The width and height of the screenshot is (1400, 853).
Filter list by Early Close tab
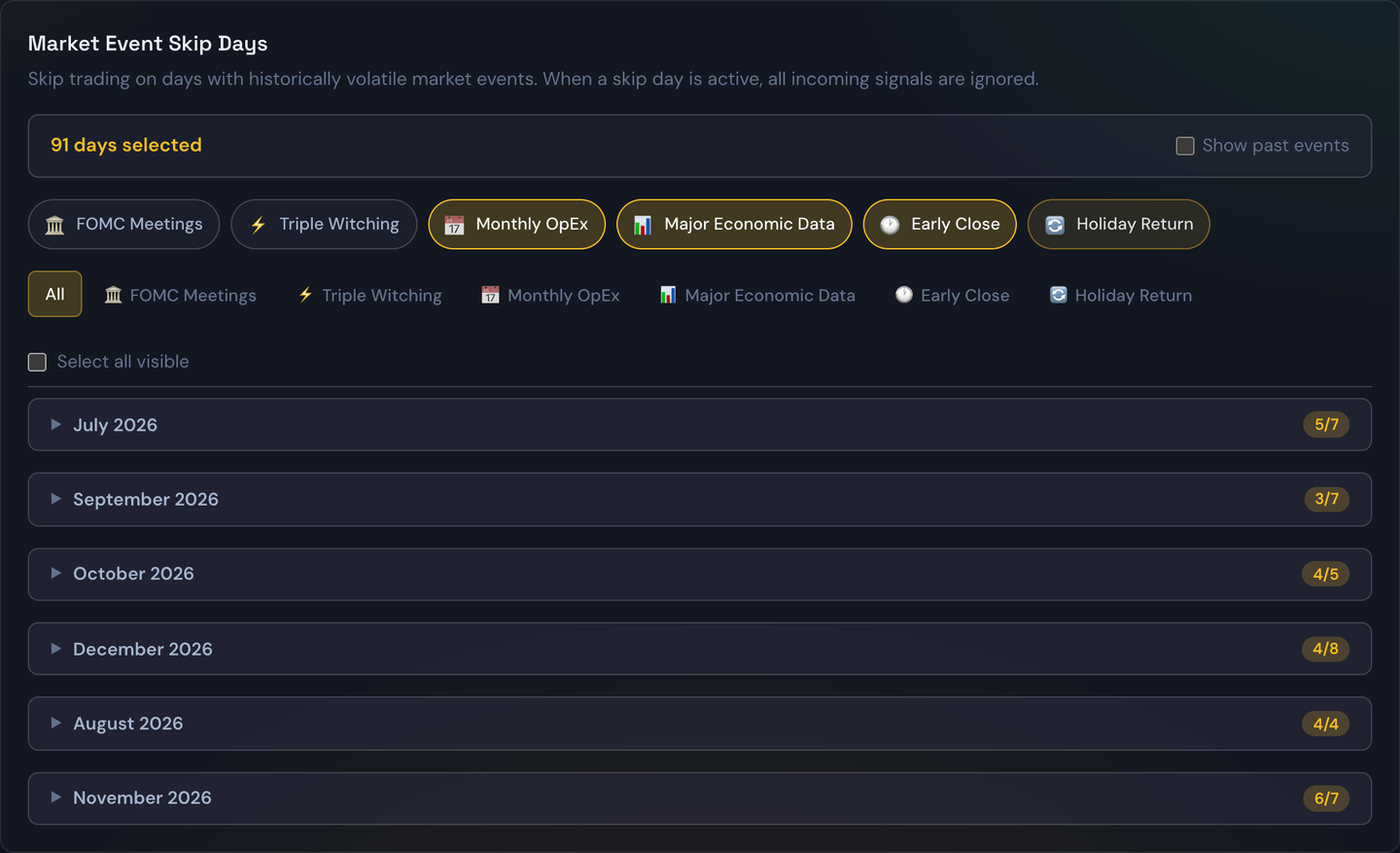tap(953, 295)
